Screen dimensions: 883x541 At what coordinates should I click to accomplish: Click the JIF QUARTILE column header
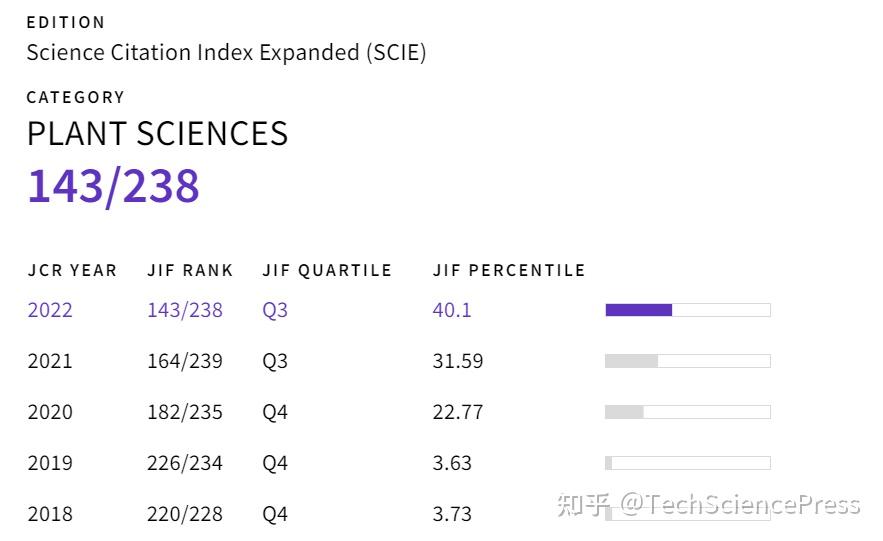click(327, 270)
